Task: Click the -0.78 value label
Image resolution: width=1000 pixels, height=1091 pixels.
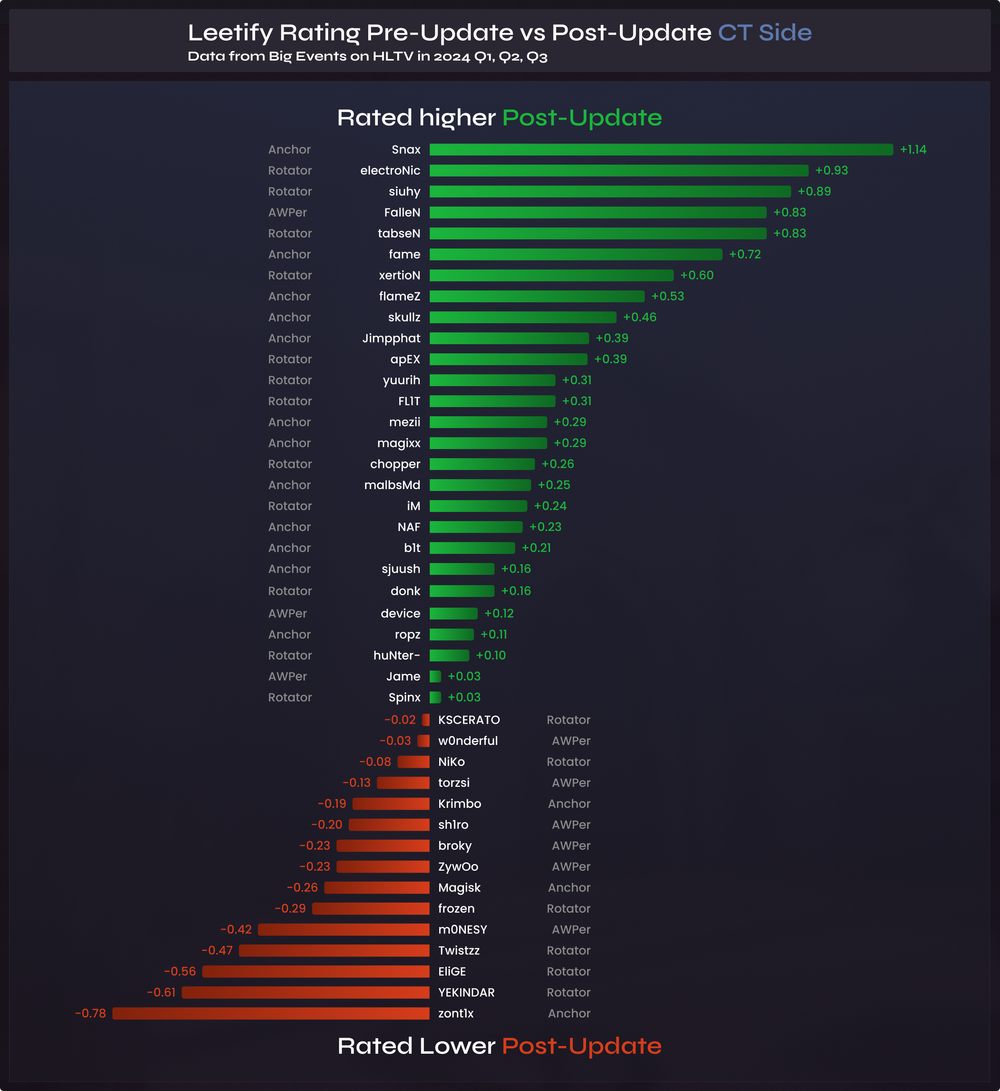Action: (x=90, y=1014)
